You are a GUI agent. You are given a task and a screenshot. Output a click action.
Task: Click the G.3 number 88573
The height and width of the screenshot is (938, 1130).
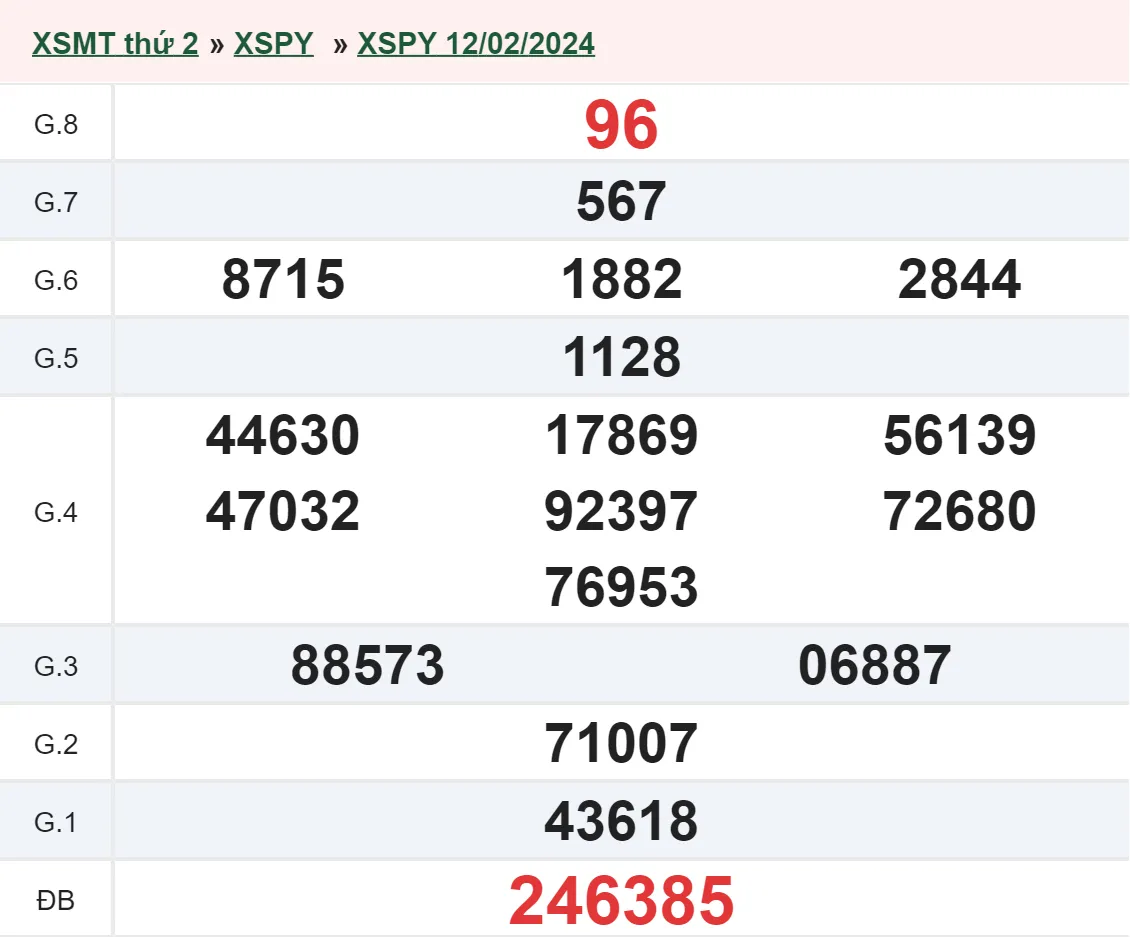[x=368, y=665]
